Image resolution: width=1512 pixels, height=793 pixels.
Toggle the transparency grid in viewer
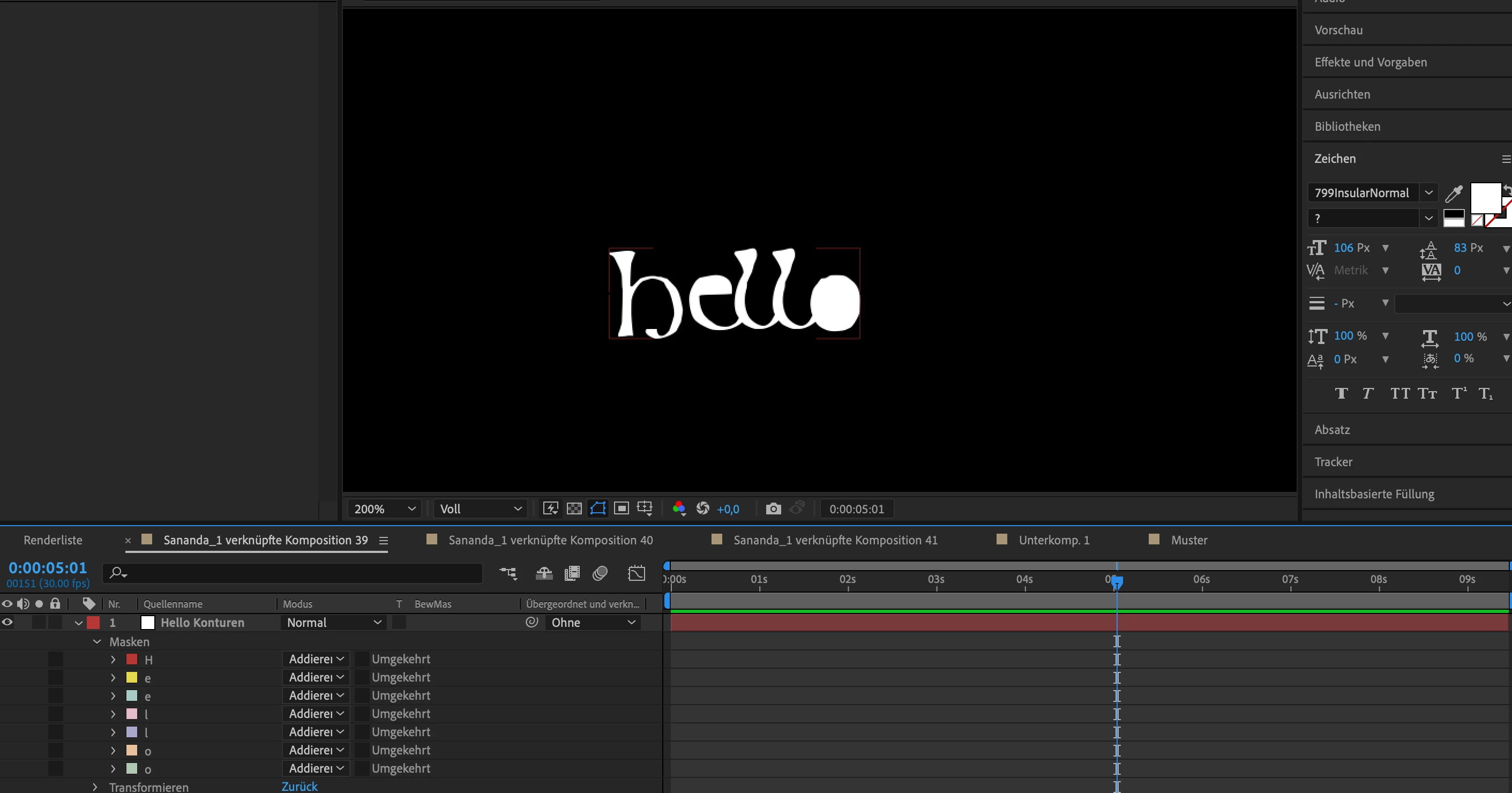tap(574, 508)
